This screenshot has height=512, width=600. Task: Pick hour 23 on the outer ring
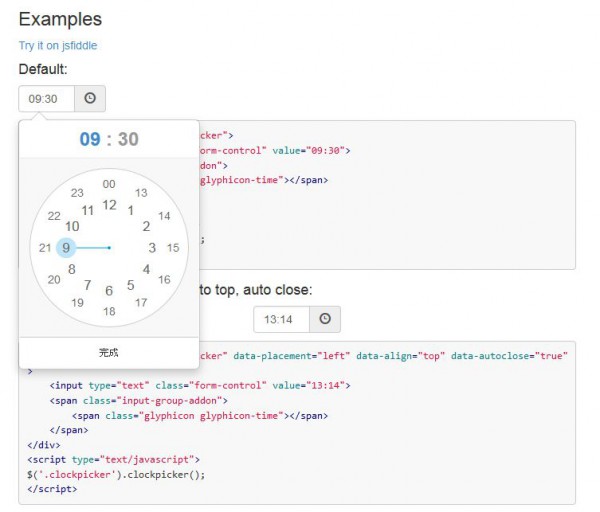[x=77, y=193]
